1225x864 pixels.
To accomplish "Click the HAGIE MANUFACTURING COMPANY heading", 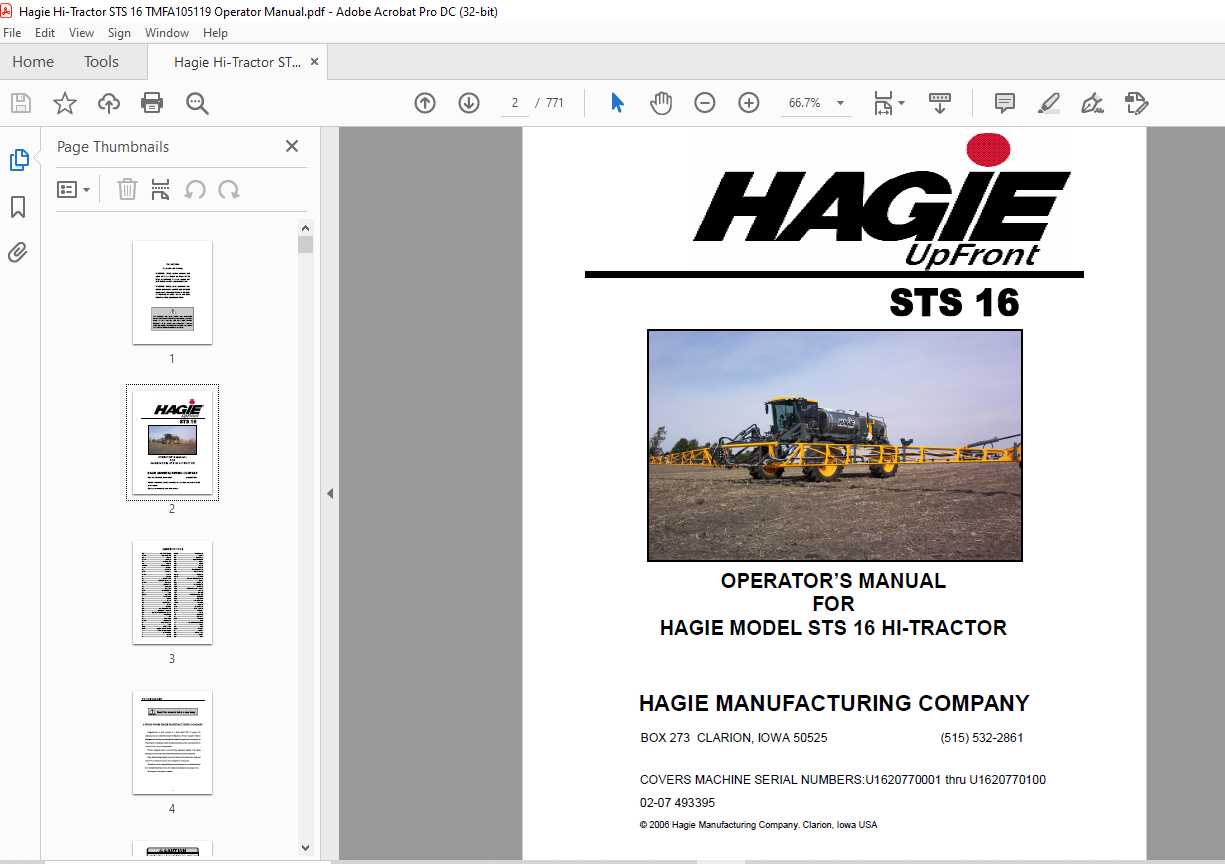I will [x=834, y=703].
